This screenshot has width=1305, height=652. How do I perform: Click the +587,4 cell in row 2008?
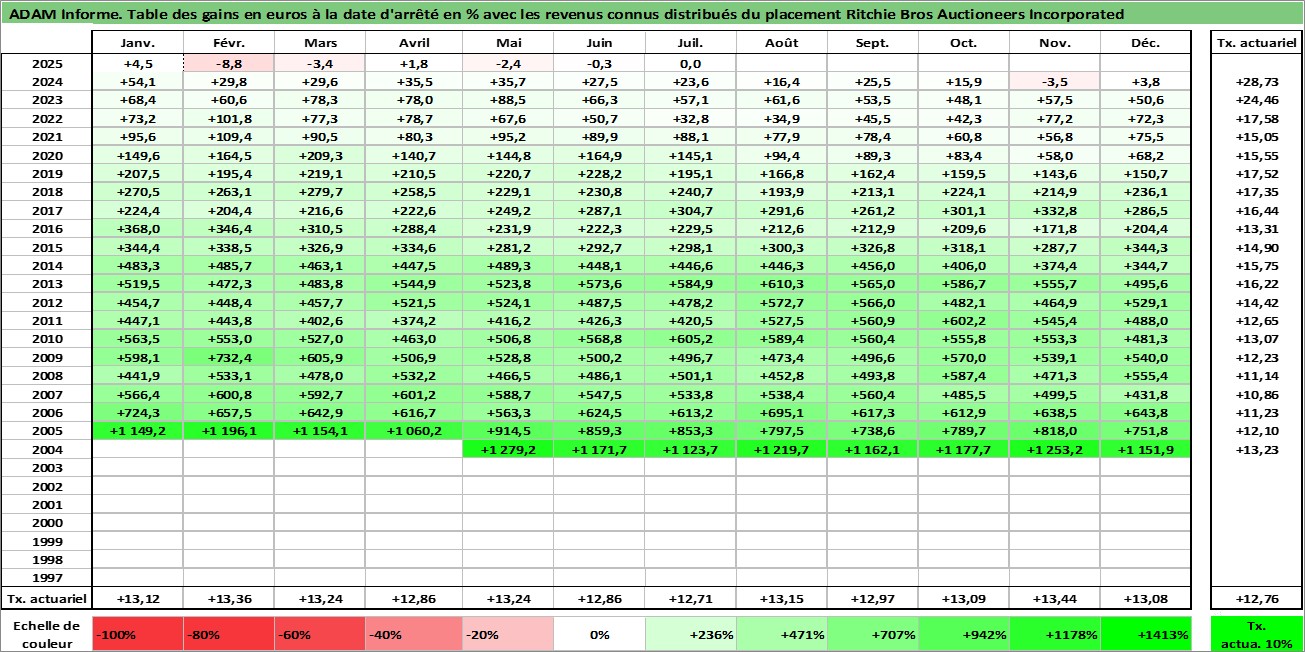964,376
